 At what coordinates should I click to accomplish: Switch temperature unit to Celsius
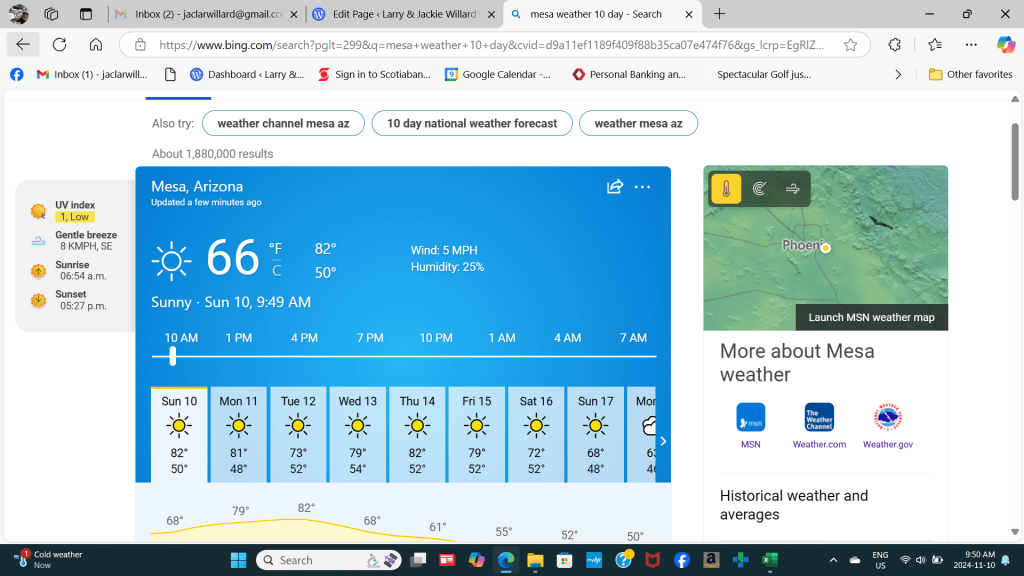pyautogui.click(x=276, y=271)
